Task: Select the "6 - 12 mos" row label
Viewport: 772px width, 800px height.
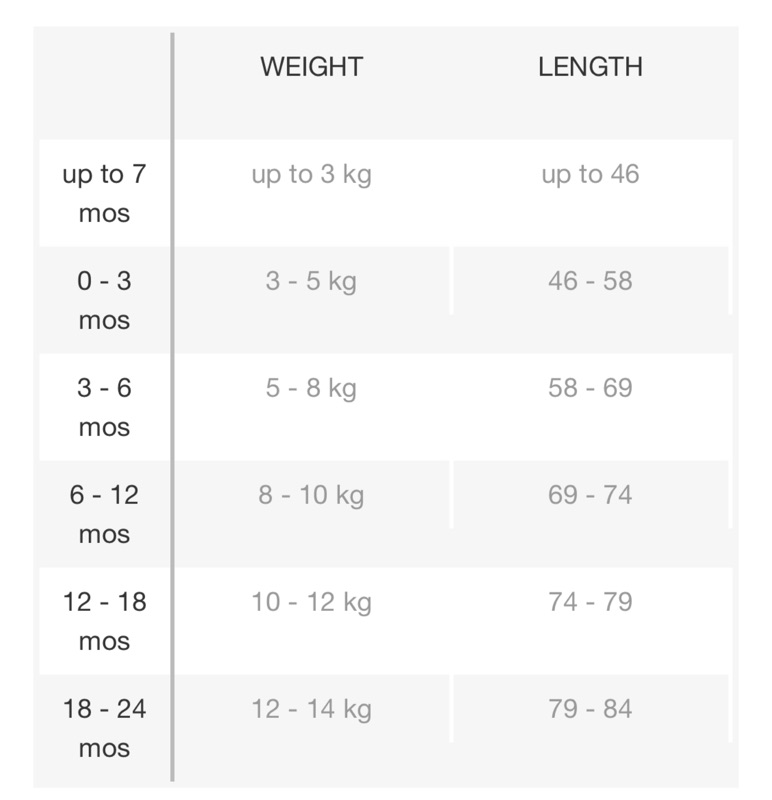Action: (104, 514)
